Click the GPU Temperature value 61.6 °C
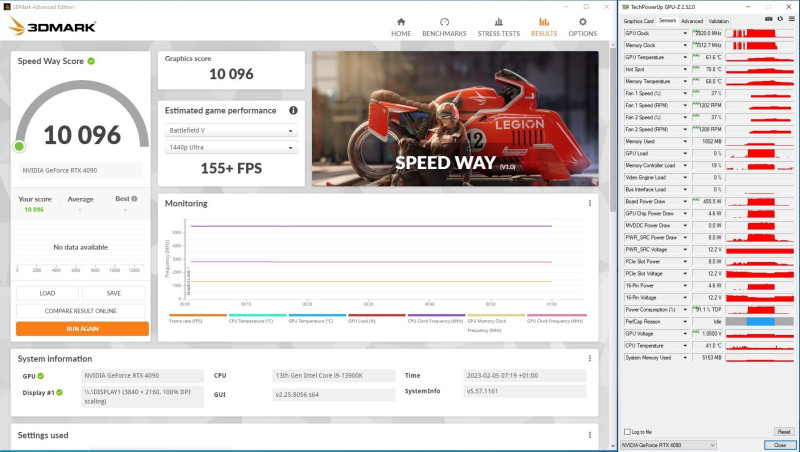This screenshot has width=800, height=452. point(713,58)
